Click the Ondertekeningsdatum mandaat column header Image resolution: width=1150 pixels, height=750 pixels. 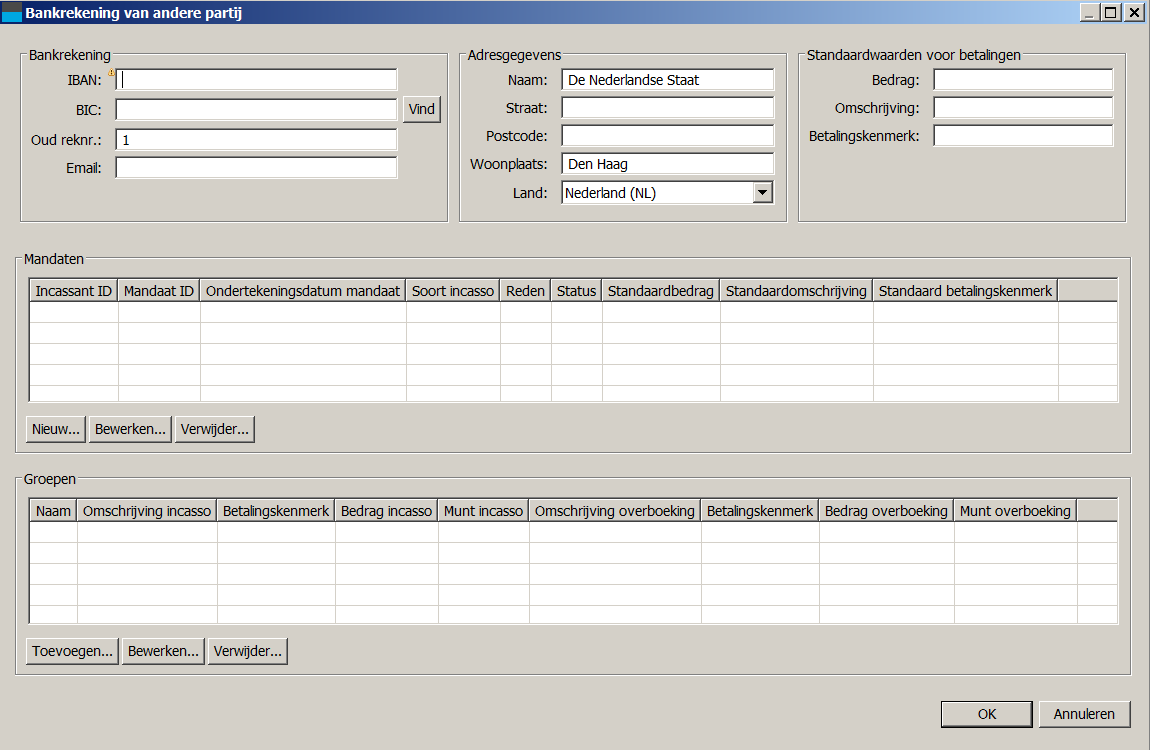[x=303, y=291]
